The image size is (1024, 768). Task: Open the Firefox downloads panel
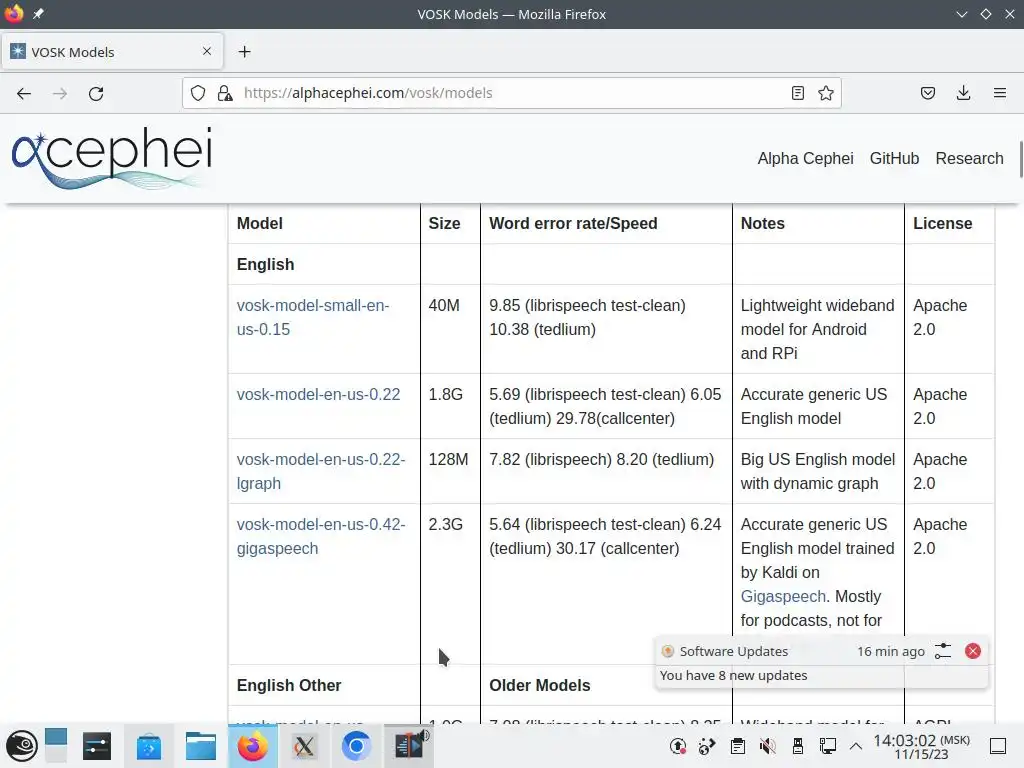tap(963, 93)
